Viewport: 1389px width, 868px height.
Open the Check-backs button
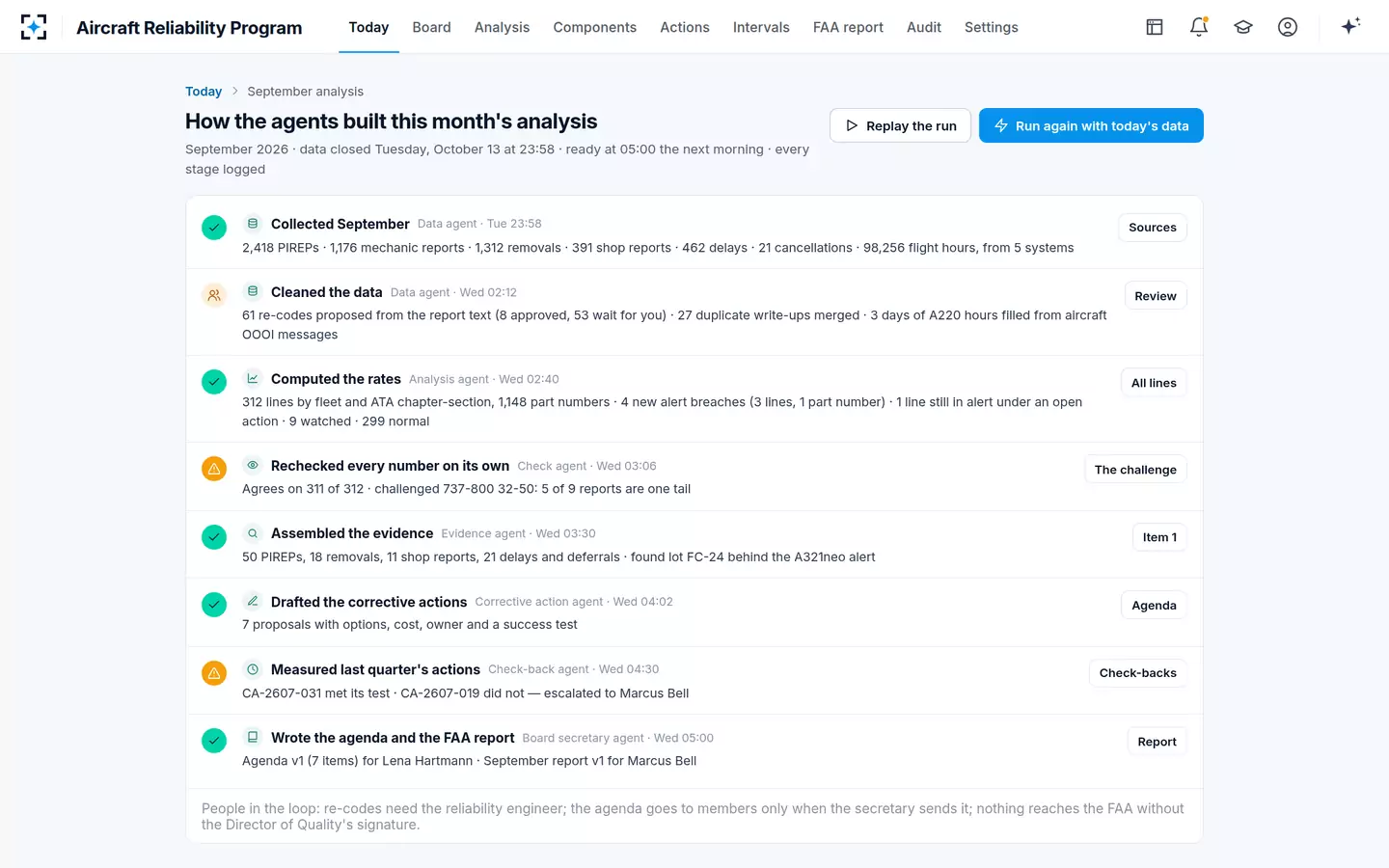[x=1138, y=673]
